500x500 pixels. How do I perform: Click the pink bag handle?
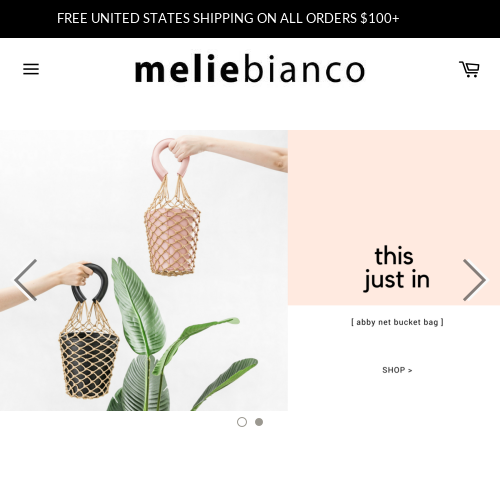[168, 159]
